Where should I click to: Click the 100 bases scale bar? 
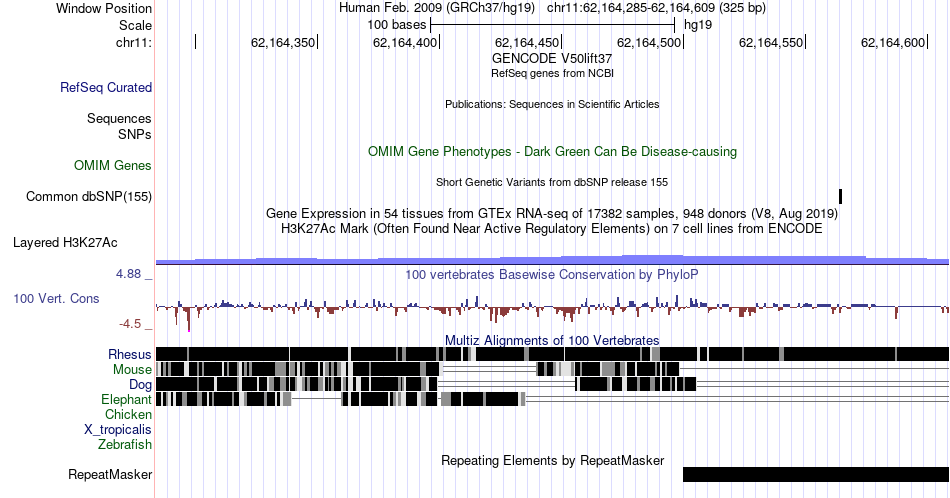coord(552,25)
